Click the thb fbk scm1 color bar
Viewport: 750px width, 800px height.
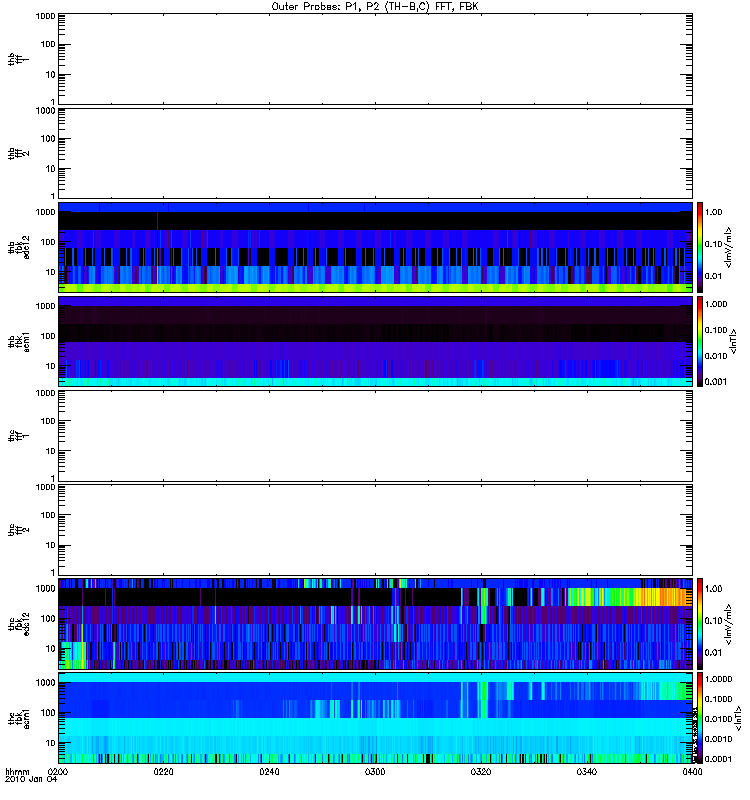[x=700, y=341]
